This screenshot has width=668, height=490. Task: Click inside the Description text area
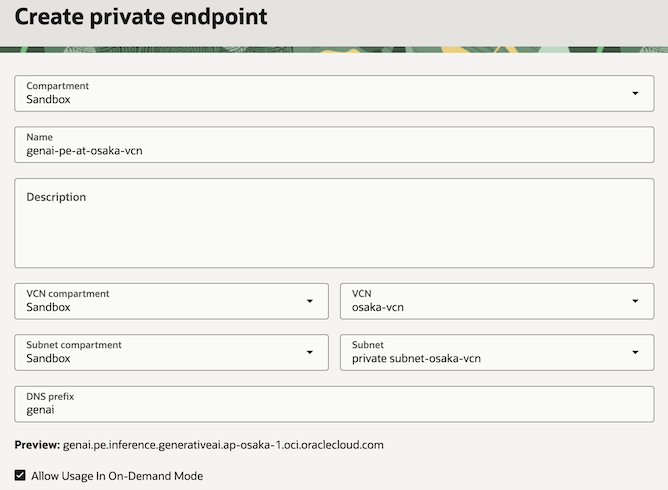[x=334, y=235]
